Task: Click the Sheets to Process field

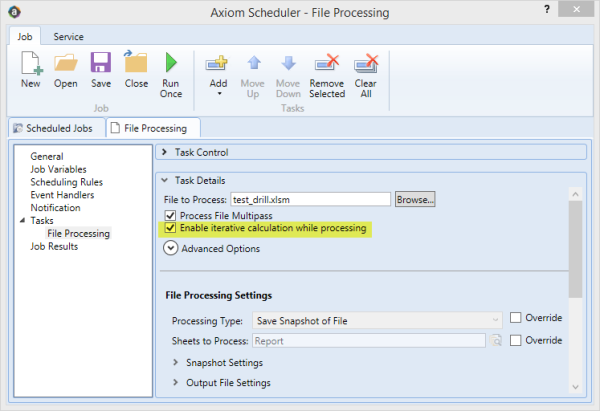Action: 369,340
